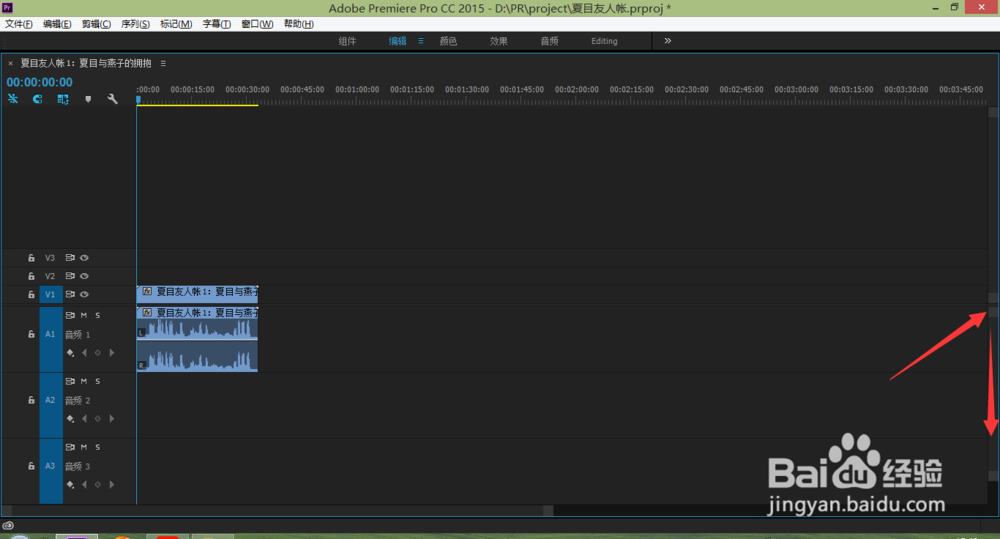Toggle lock on V2 track
1000x539 pixels.
point(31,276)
